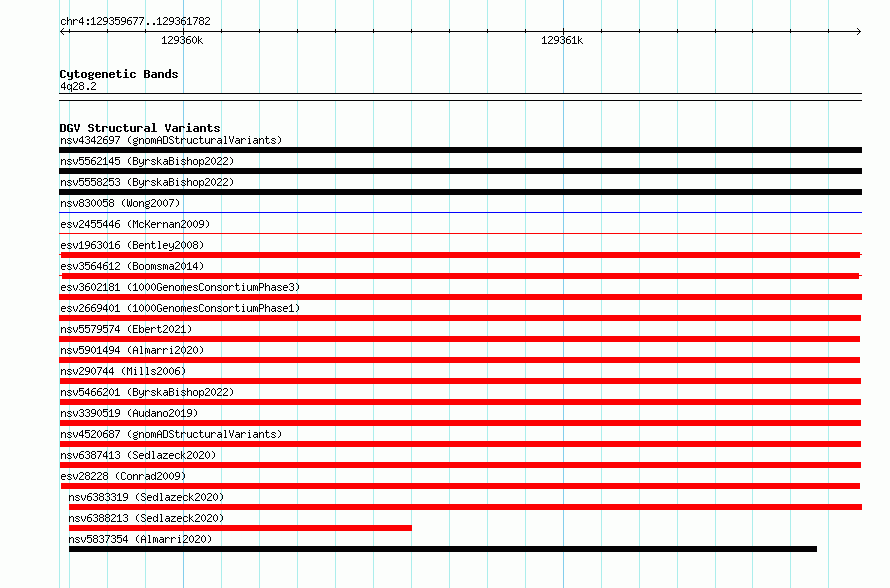The width and height of the screenshot is (890, 588).
Task: Click the red bar for esv2669401
Action: pos(460,318)
